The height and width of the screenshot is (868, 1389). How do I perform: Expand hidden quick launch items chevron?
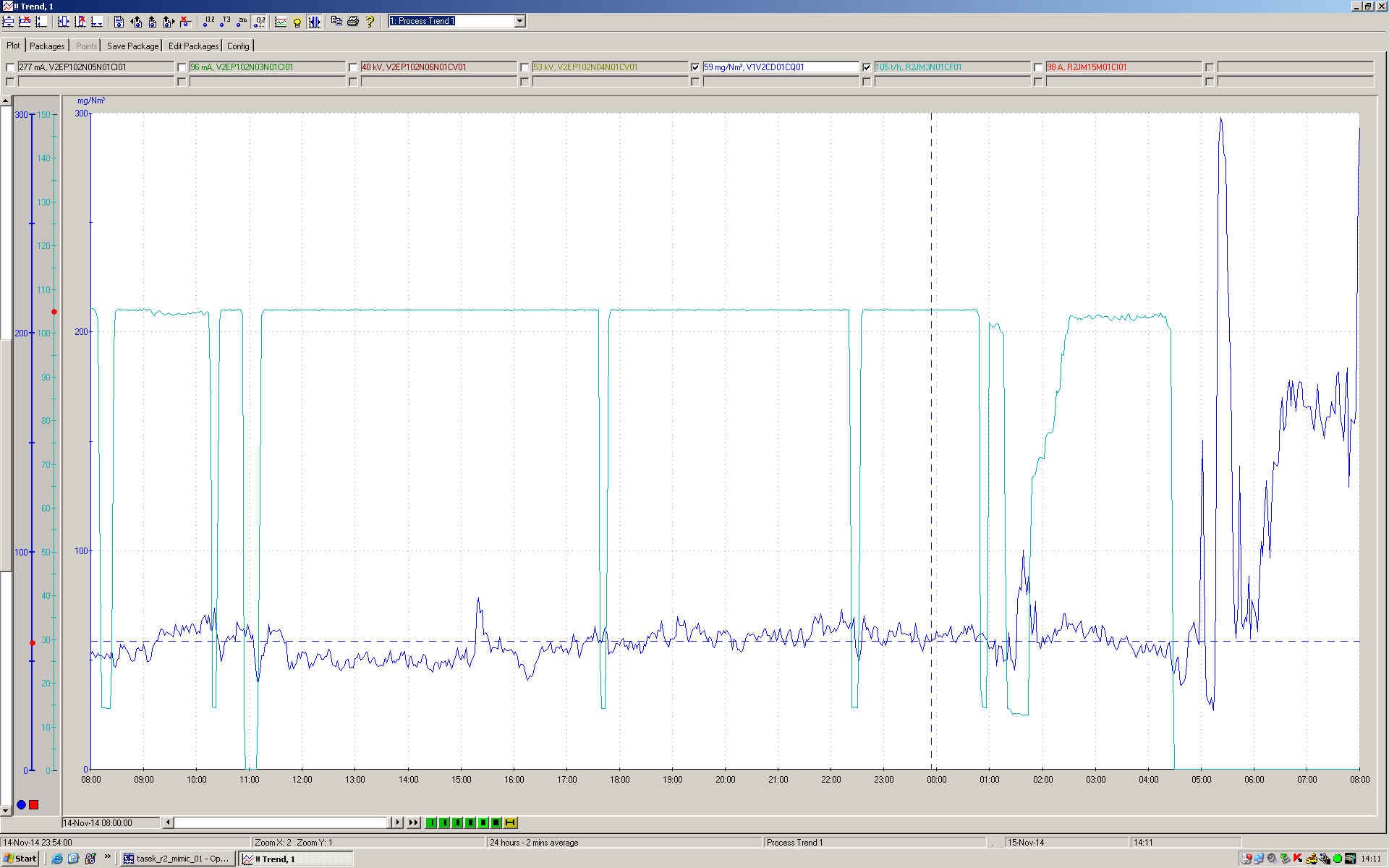pos(108,857)
